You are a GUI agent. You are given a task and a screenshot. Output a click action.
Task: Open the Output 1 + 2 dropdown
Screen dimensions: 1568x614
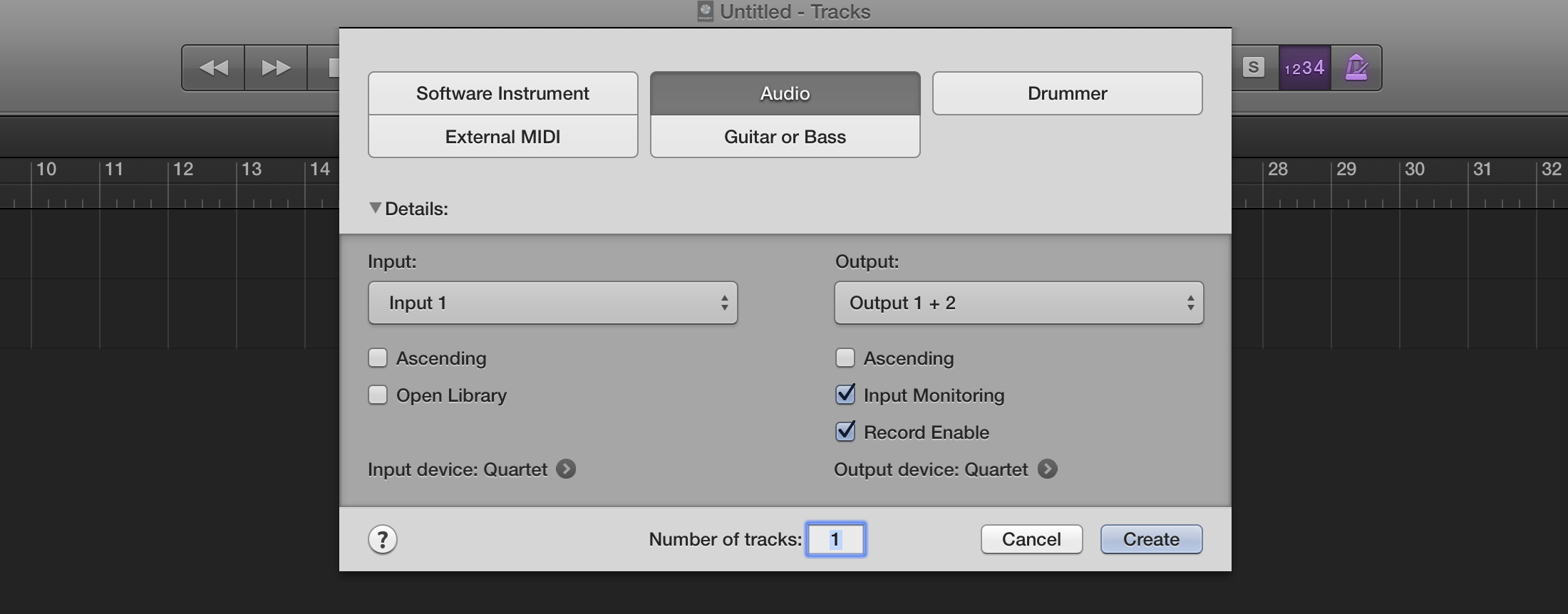point(1018,302)
